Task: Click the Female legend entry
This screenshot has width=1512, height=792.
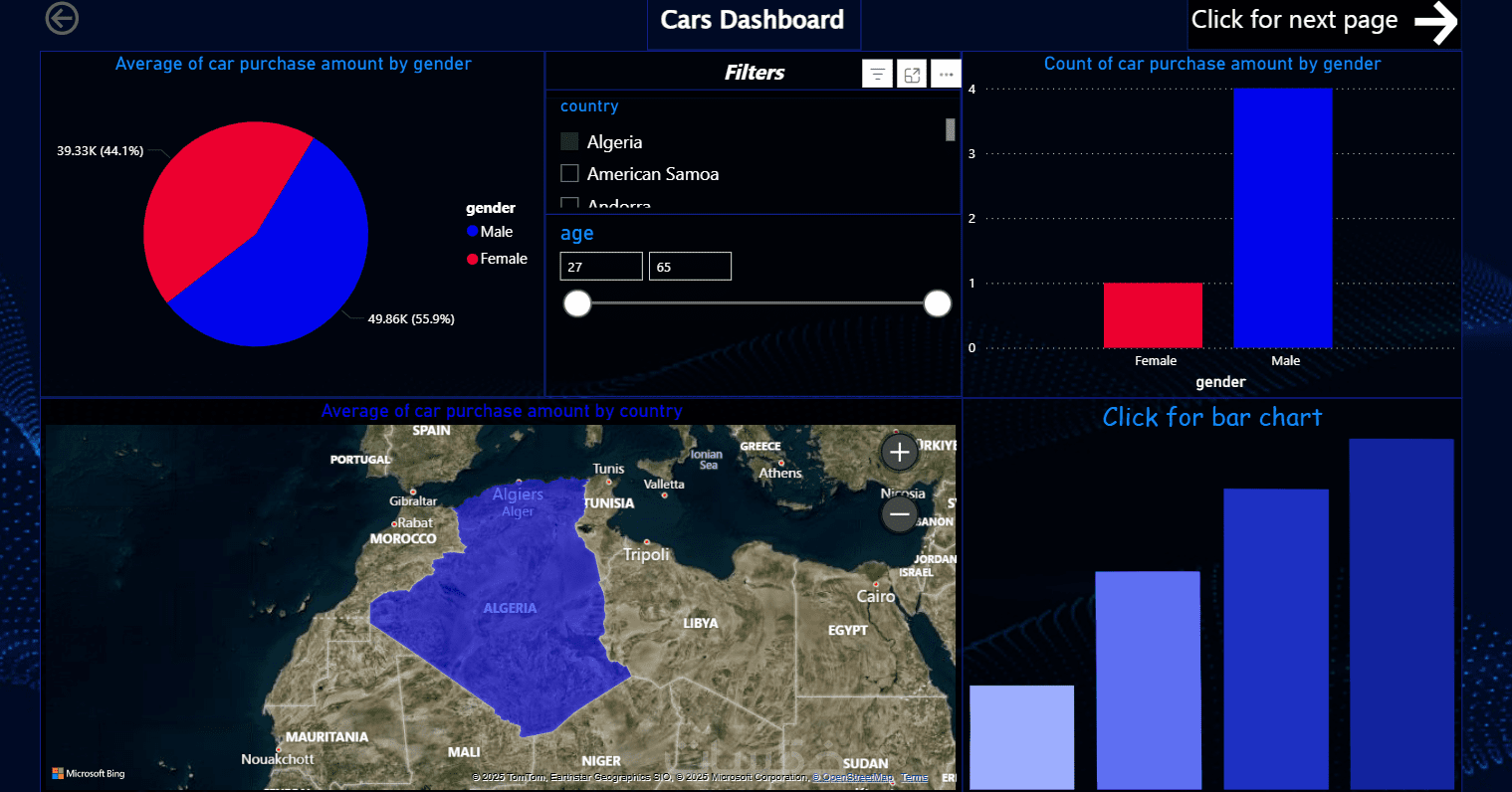Action: (497, 258)
